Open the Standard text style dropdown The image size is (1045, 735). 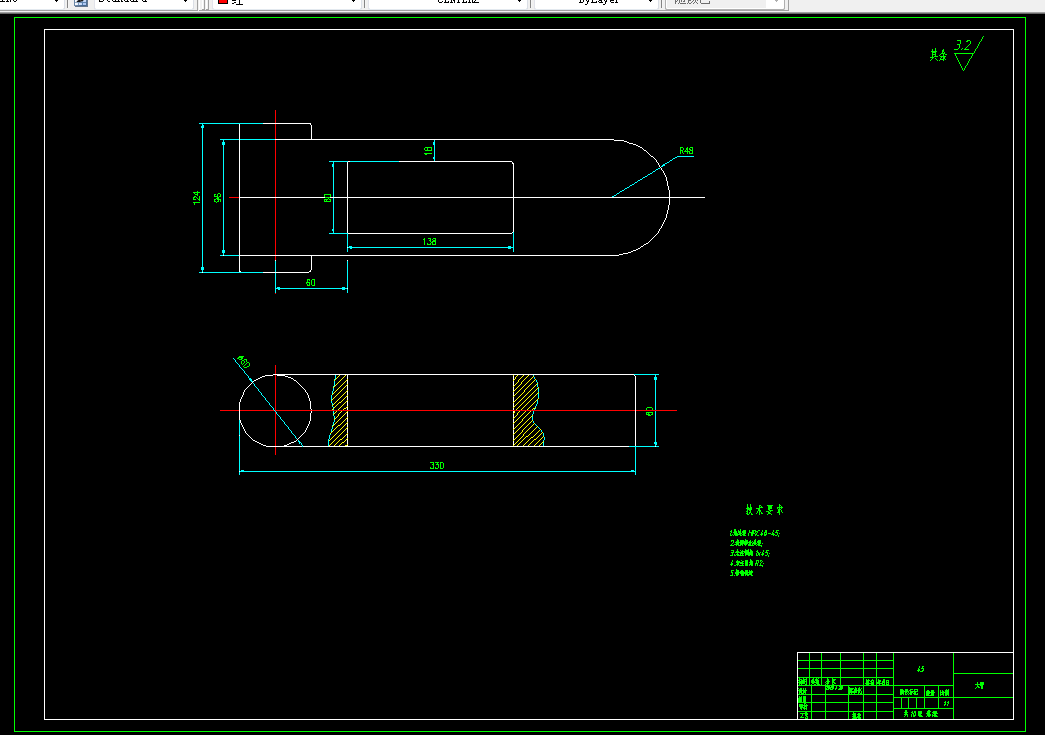tap(143, 3)
